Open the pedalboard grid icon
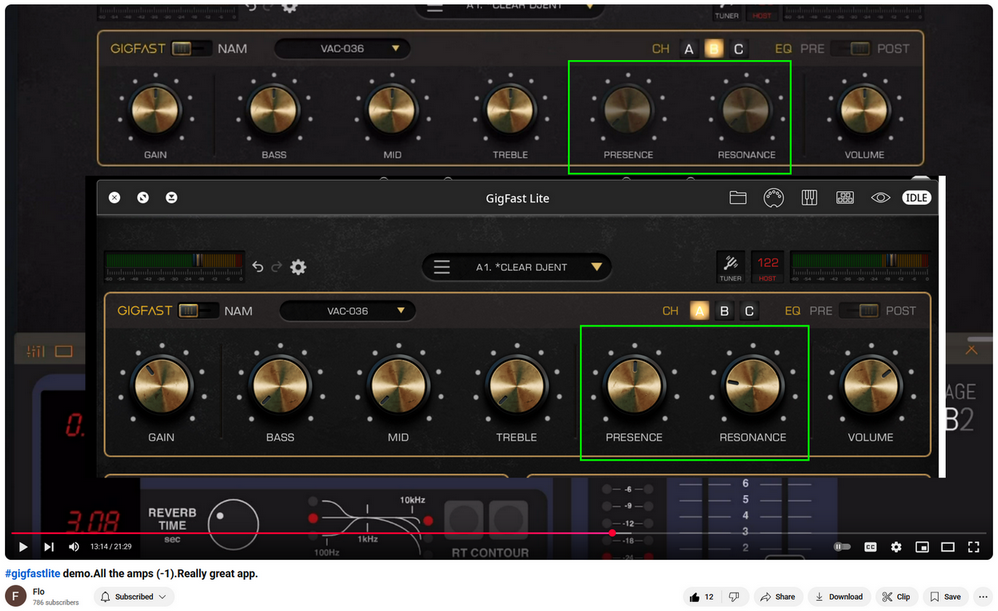The width and height of the screenshot is (998, 611). tap(845, 197)
